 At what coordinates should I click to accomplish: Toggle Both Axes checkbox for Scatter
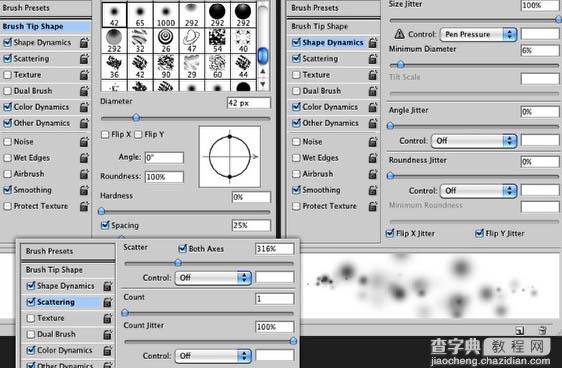click(182, 248)
